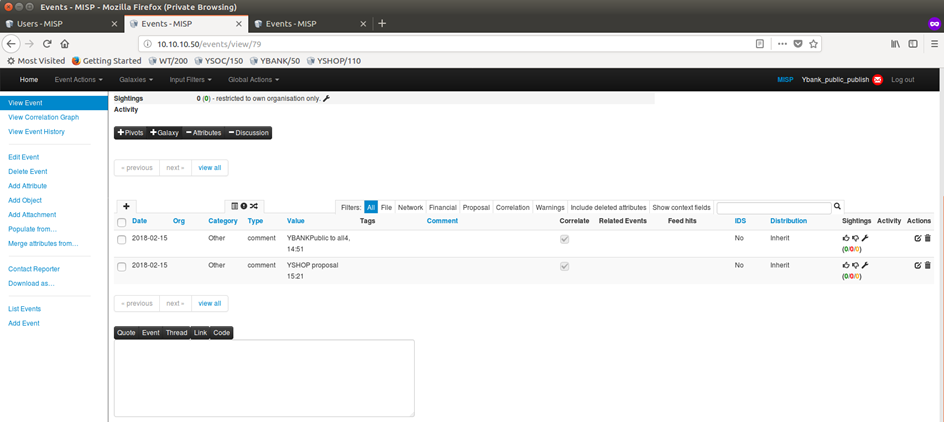This screenshot has height=422, width=944.
Task: Click wrench sighting icon for YSHOP proposal
Action: (865, 265)
